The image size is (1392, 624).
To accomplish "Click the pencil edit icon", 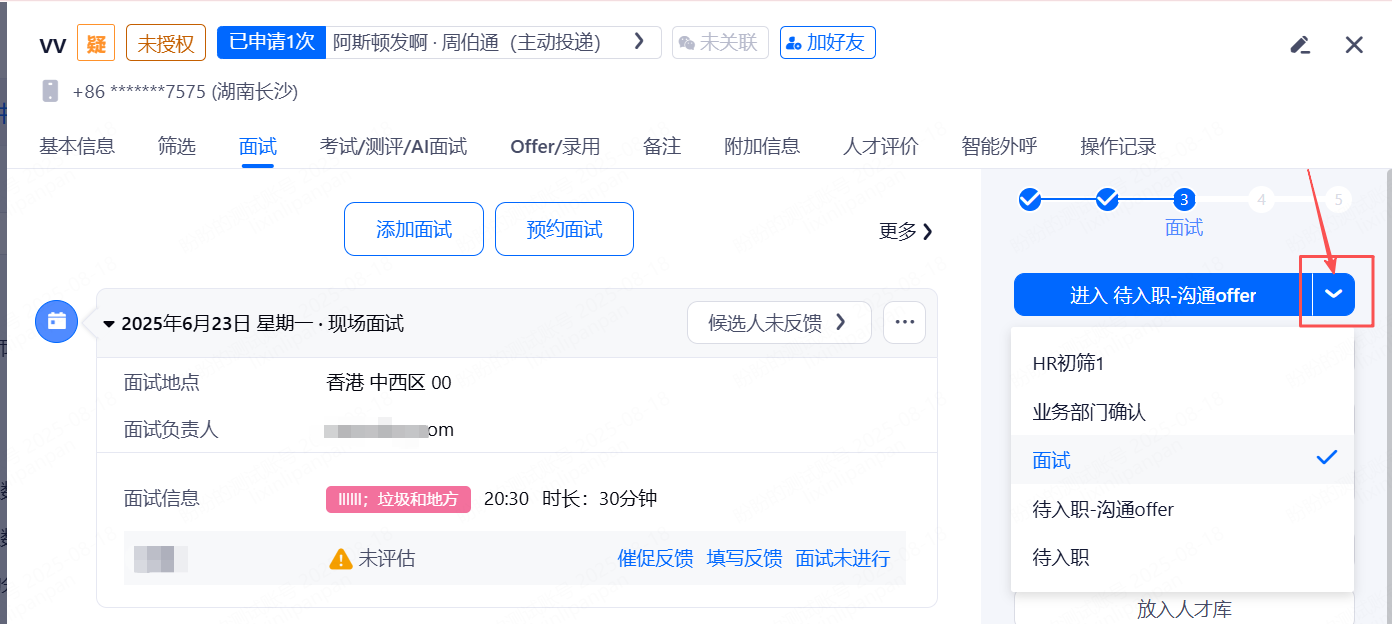I will (1300, 44).
